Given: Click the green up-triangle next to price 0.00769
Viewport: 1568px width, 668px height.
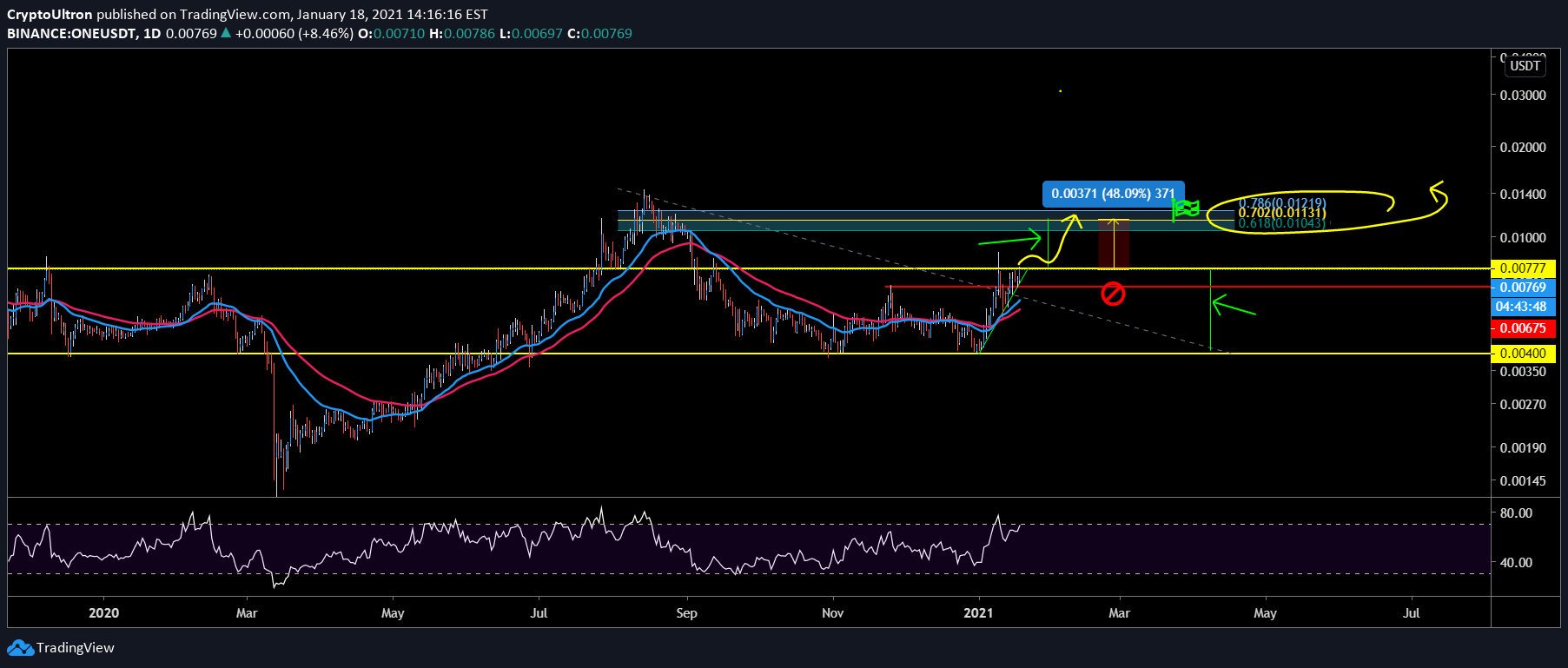Looking at the screenshot, I should coord(226,33).
